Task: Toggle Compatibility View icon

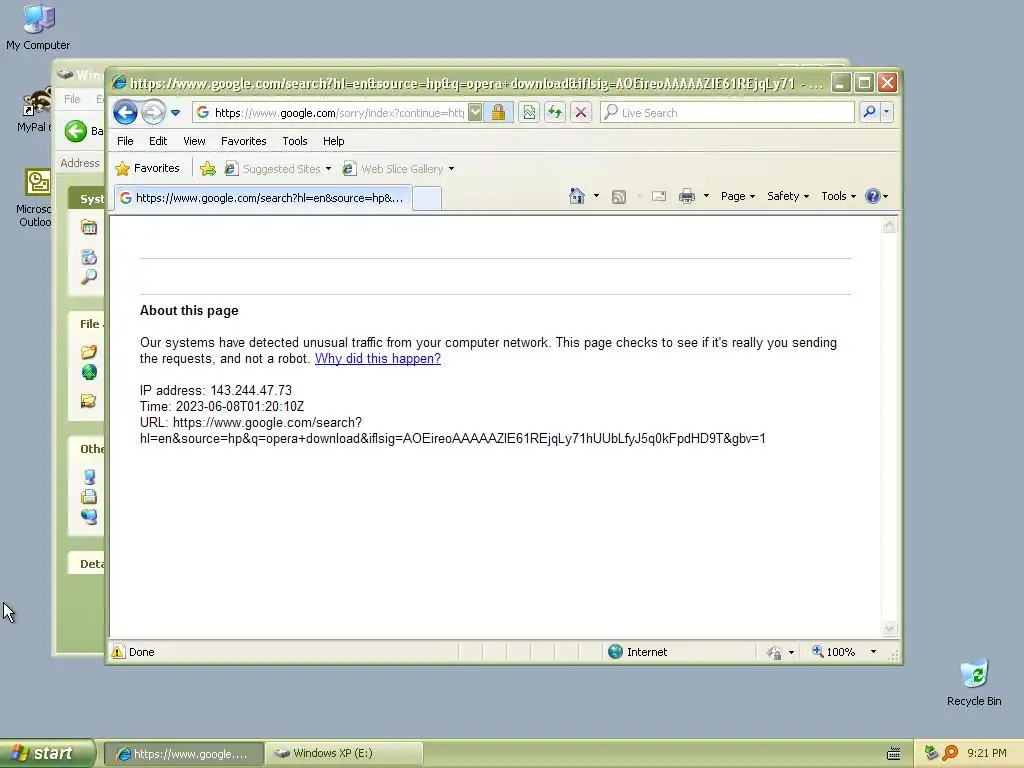Action: coord(529,112)
